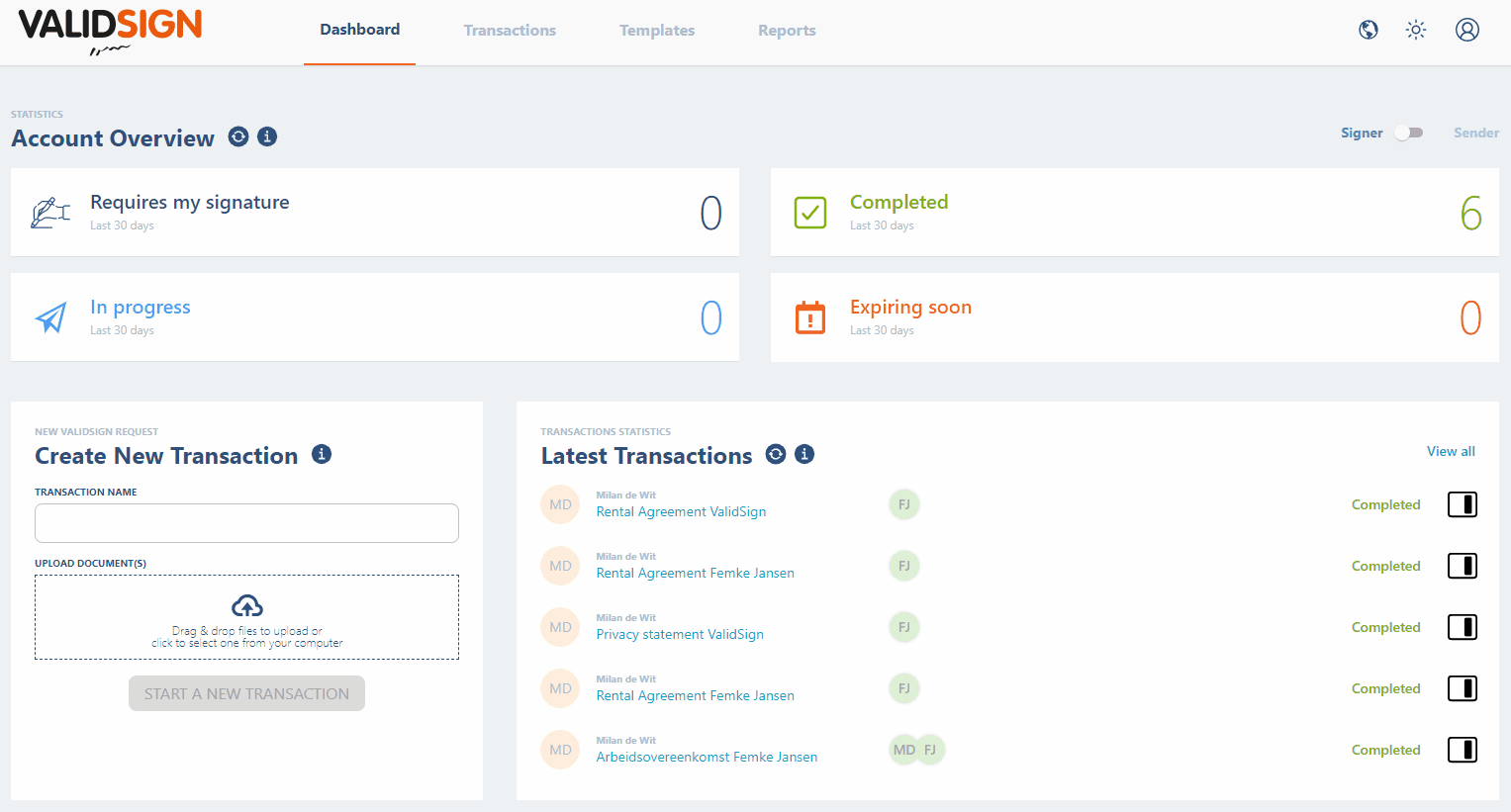Select the Sender view label
1511x812 pixels.
pos(1476,133)
